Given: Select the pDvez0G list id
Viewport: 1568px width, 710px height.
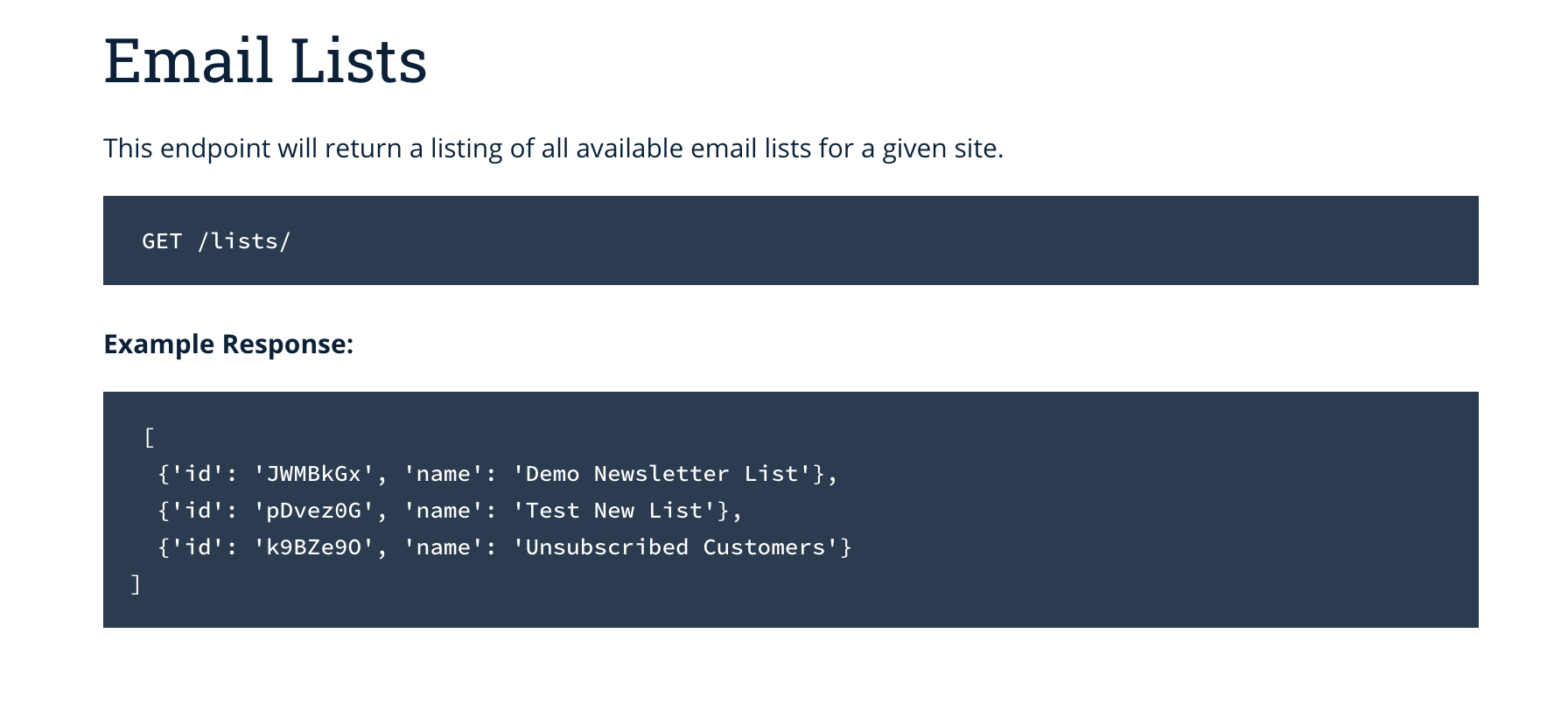Looking at the screenshot, I should click(313, 511).
